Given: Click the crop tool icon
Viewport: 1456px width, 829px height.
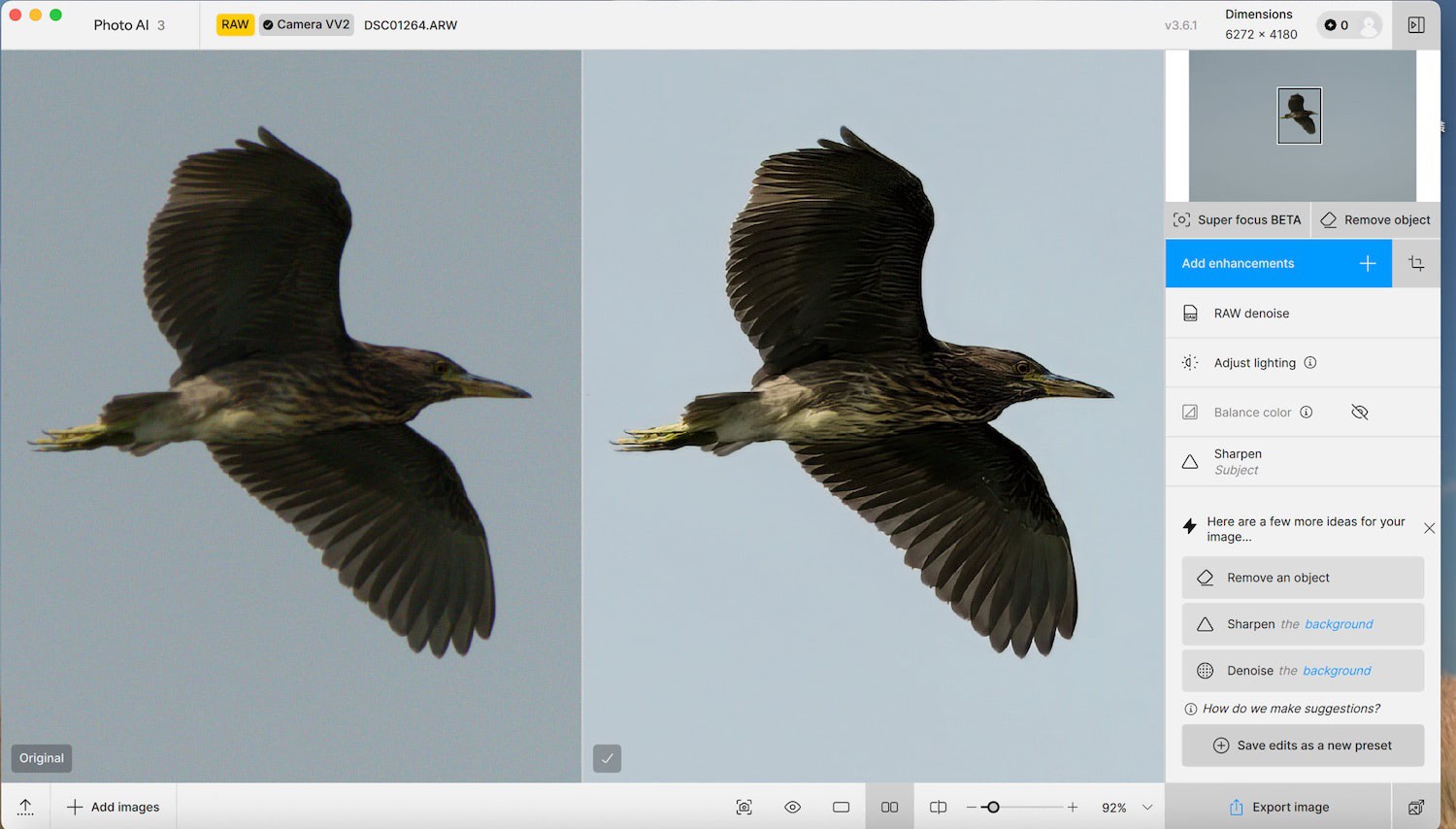Looking at the screenshot, I should pyautogui.click(x=1416, y=263).
